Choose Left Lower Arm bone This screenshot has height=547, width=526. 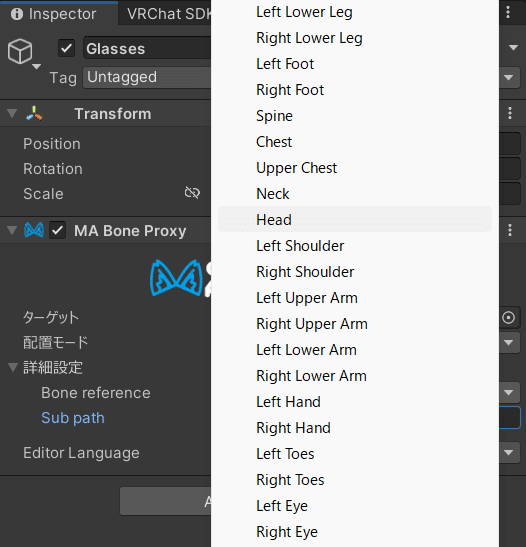355,350
